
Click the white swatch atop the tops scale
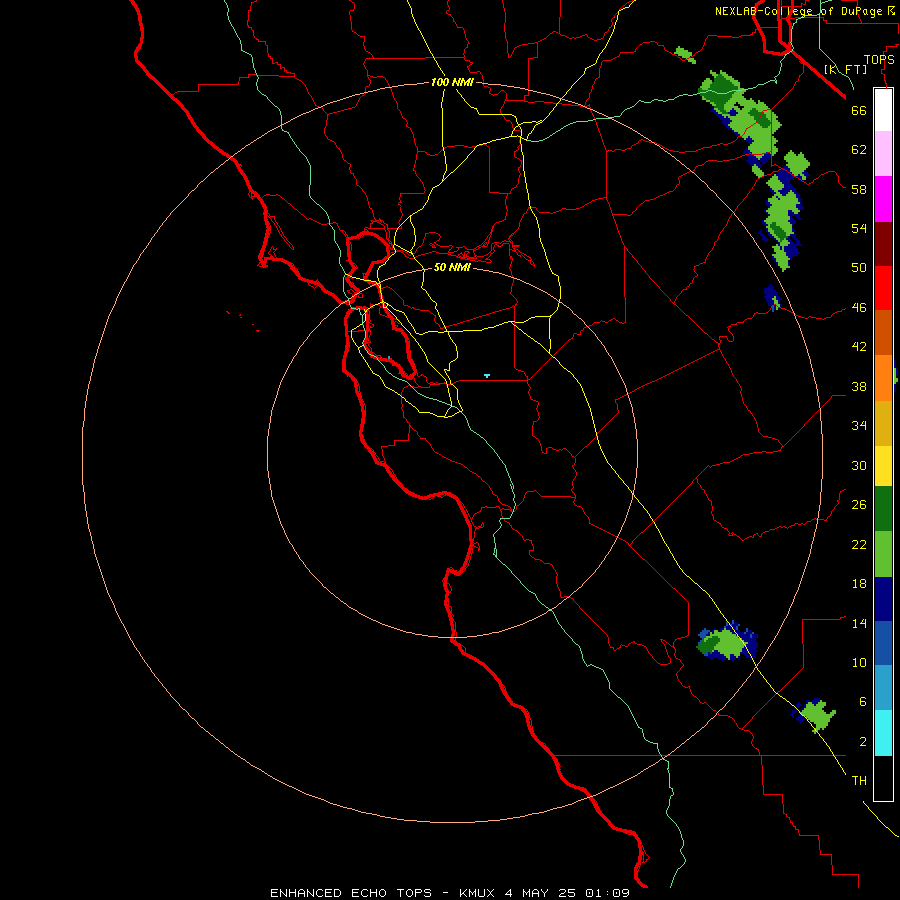[x=883, y=110]
